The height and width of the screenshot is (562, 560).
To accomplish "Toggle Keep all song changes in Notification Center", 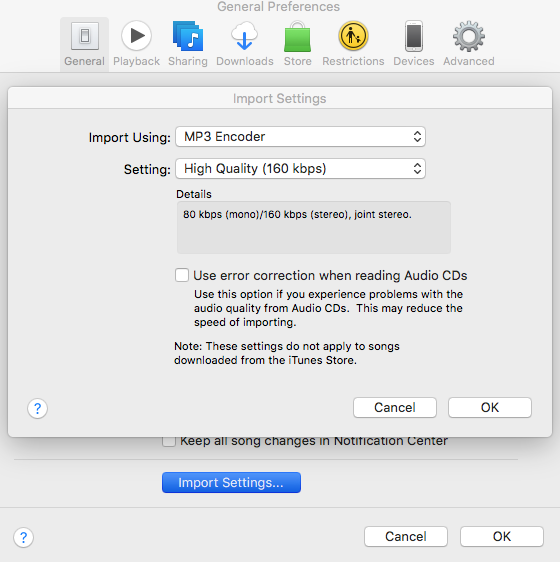I will click(169, 441).
